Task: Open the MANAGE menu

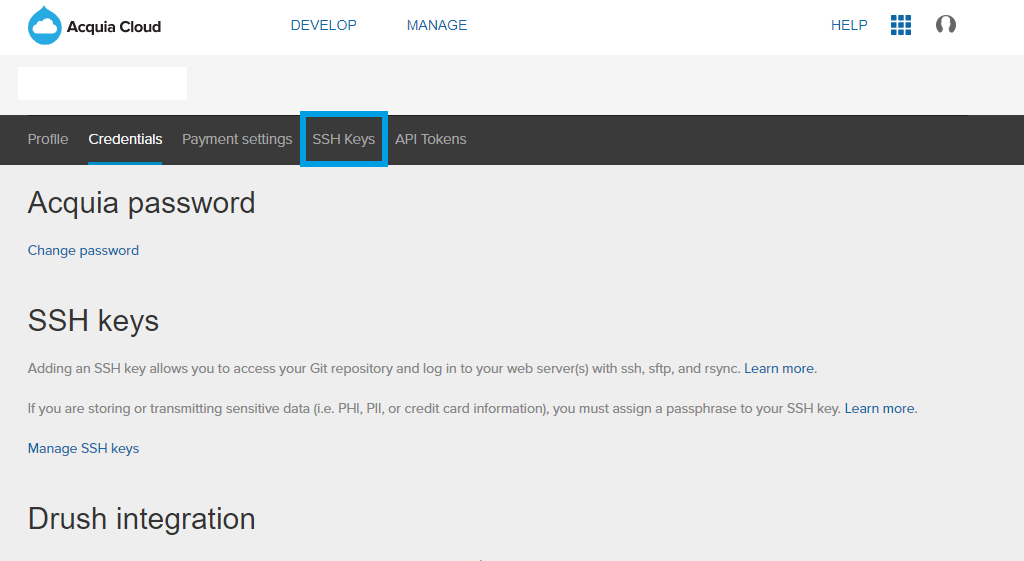Action: pyautogui.click(x=436, y=25)
